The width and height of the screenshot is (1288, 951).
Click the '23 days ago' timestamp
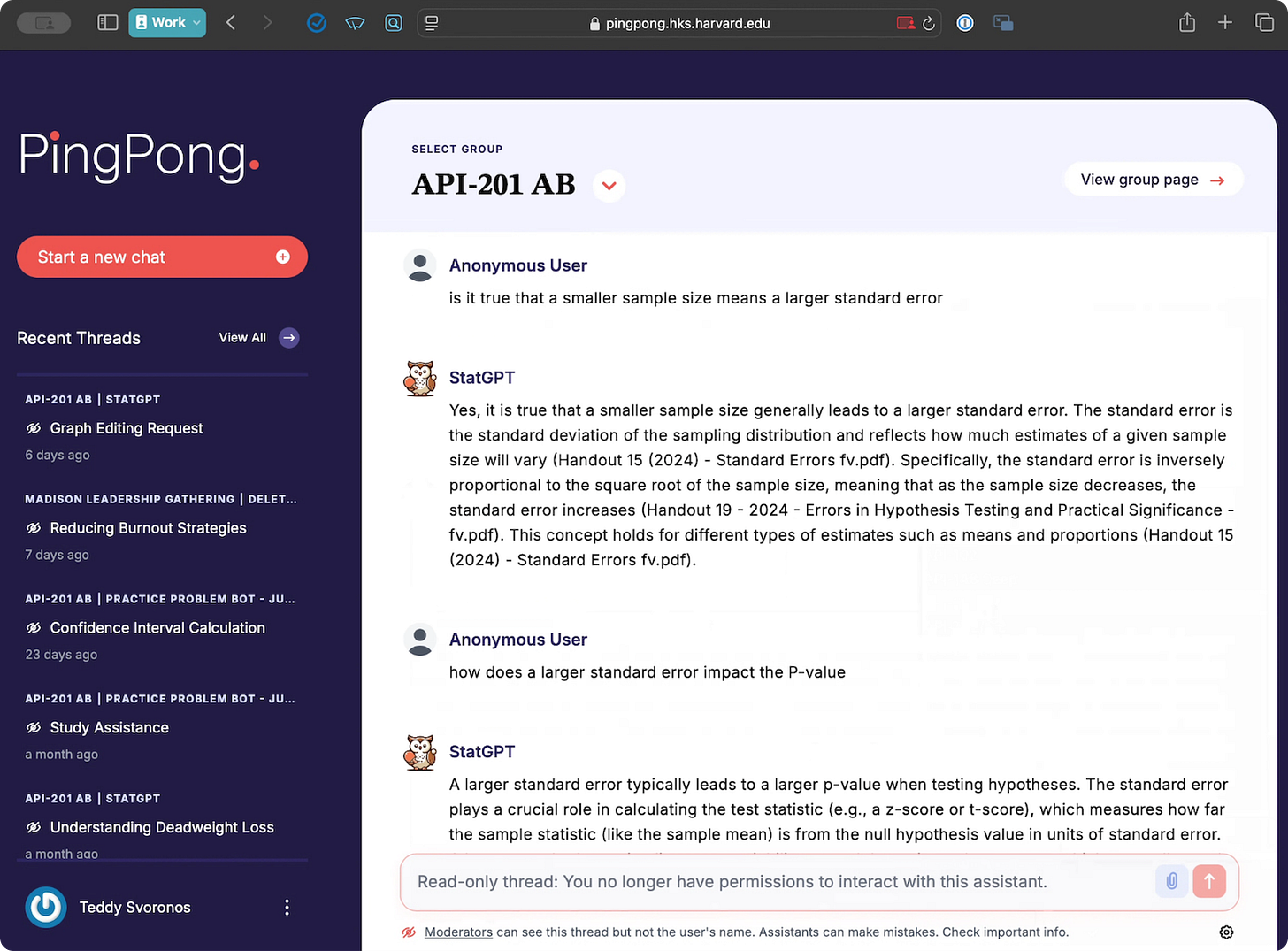coord(61,655)
